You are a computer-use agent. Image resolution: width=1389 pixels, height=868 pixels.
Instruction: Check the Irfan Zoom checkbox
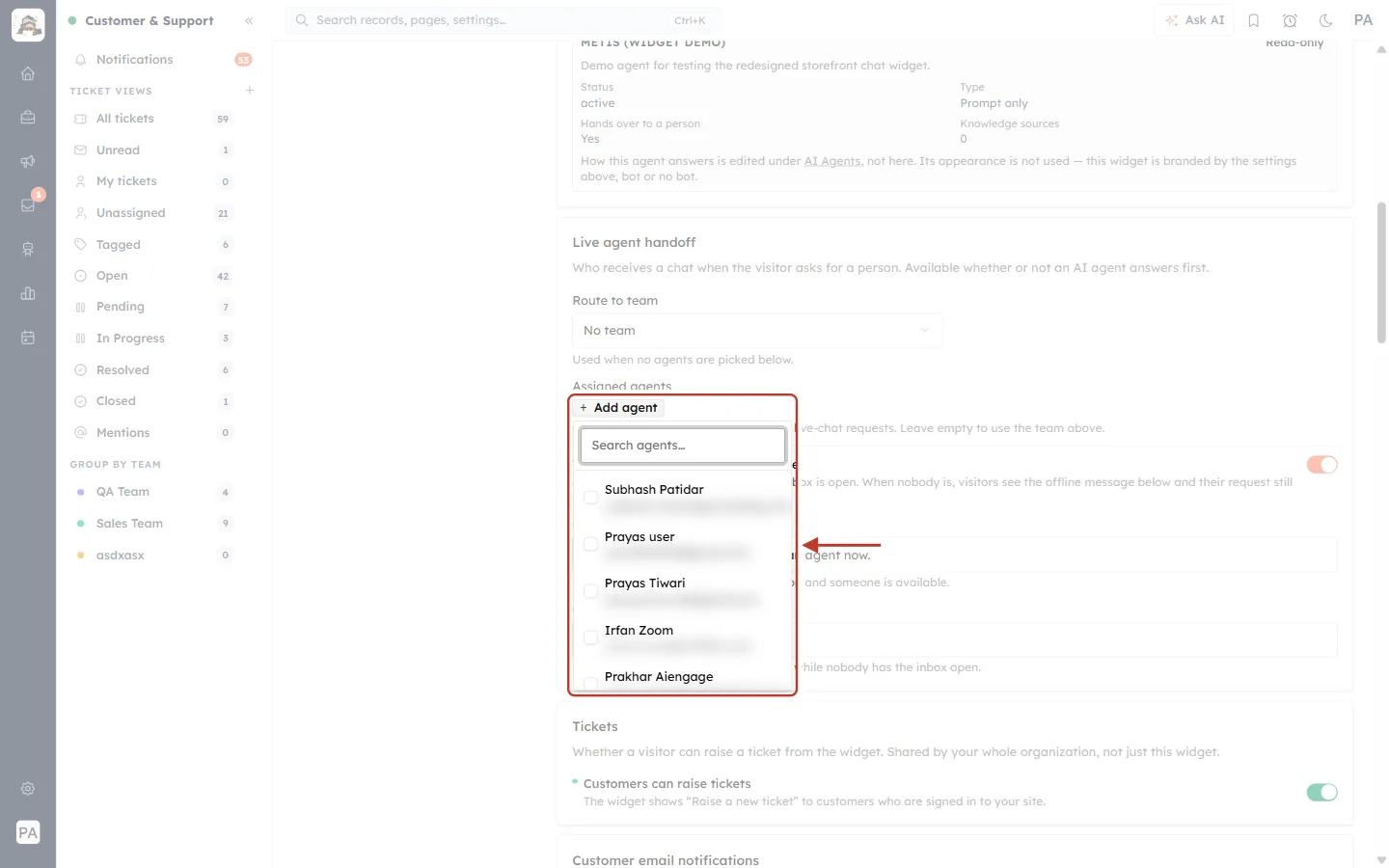pyautogui.click(x=590, y=637)
